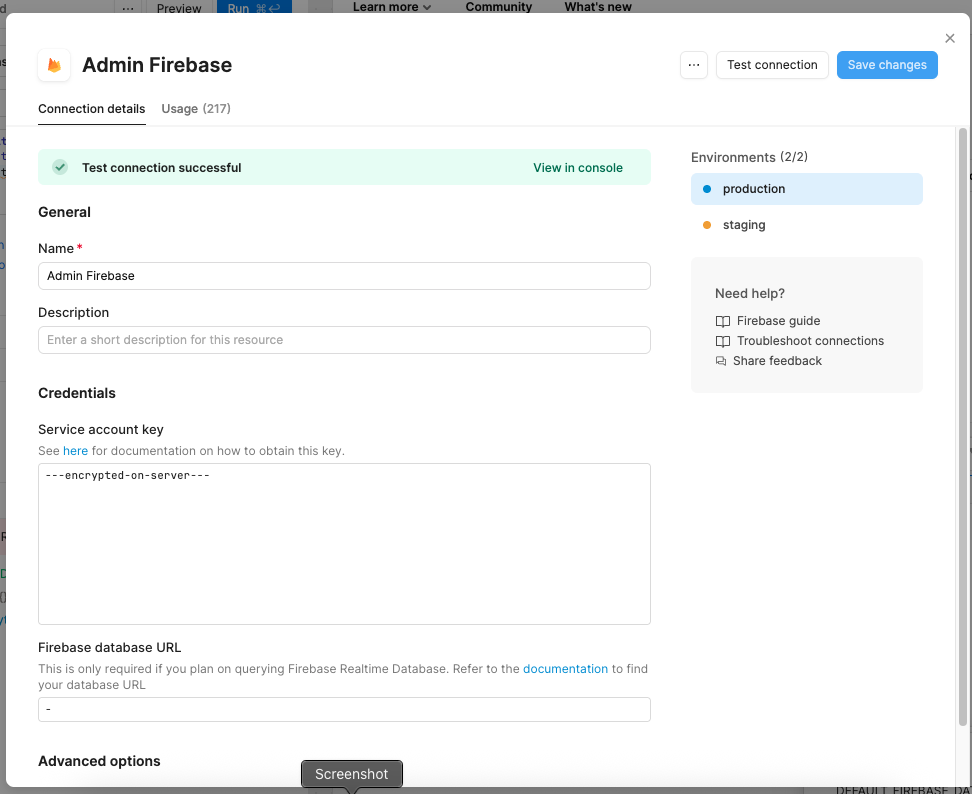The image size is (972, 794).
Task: Open the Share feedback link
Action: [777, 361]
